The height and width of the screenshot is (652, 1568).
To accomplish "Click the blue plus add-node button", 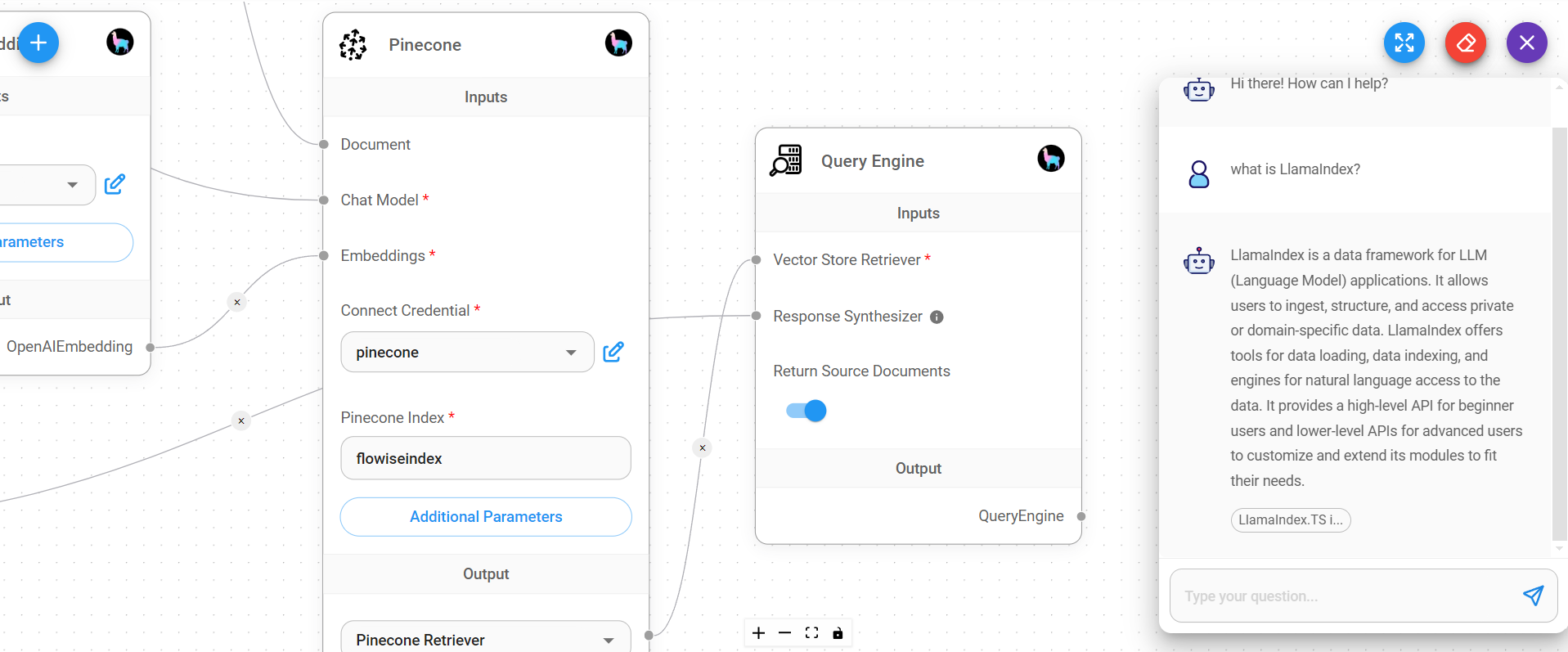I will pyautogui.click(x=38, y=43).
